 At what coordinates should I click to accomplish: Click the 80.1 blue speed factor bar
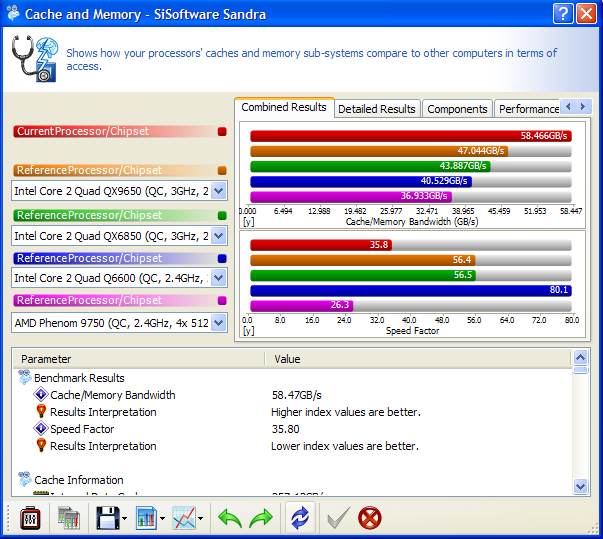click(411, 290)
